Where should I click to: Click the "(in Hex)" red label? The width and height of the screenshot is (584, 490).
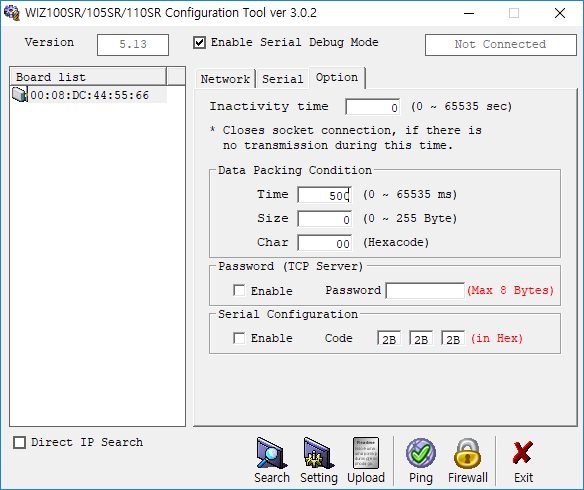(497, 338)
